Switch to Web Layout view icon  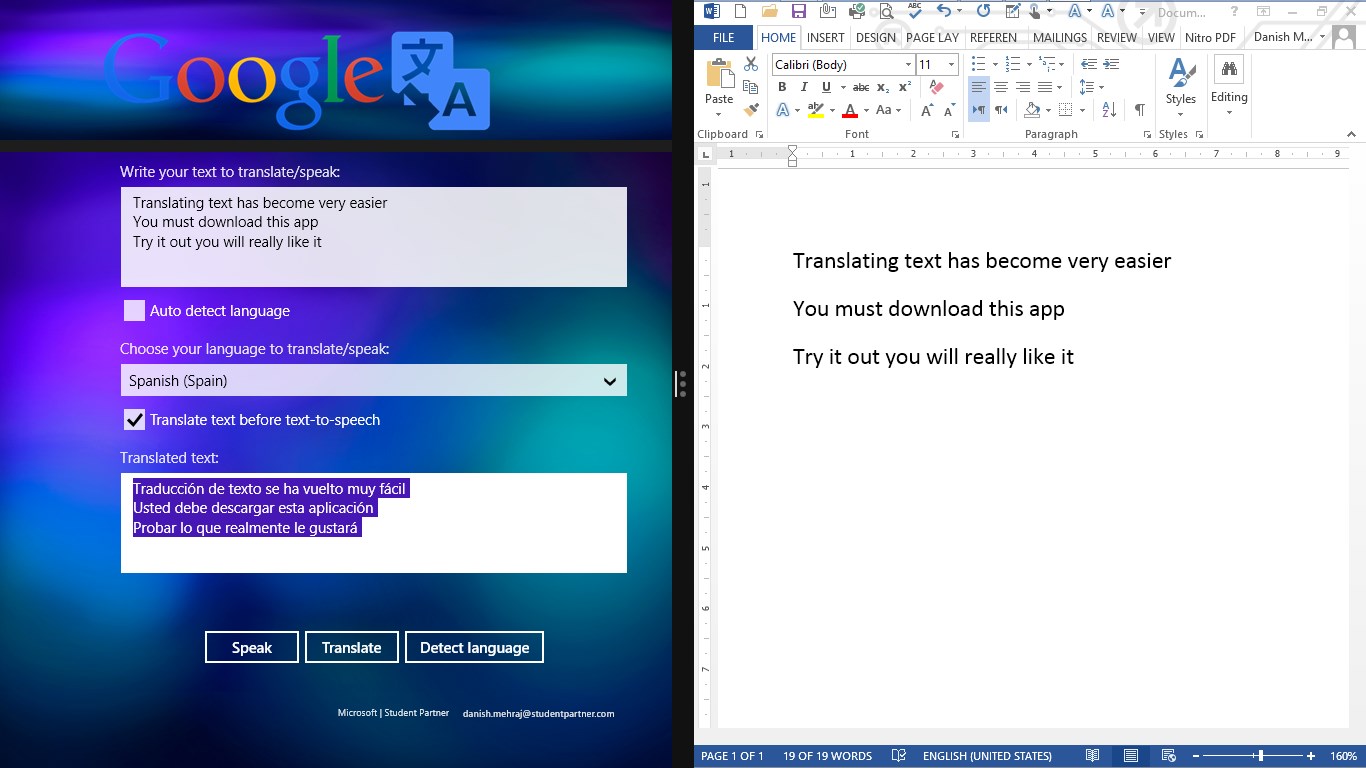[1167, 756]
